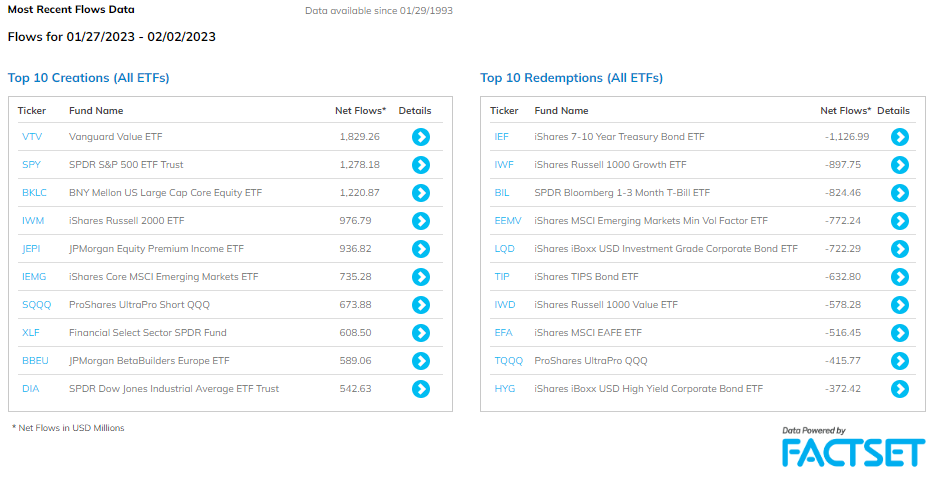Open details arrow for SPDR Bloomberg 1-3 Month T-Bill

[x=900, y=193]
